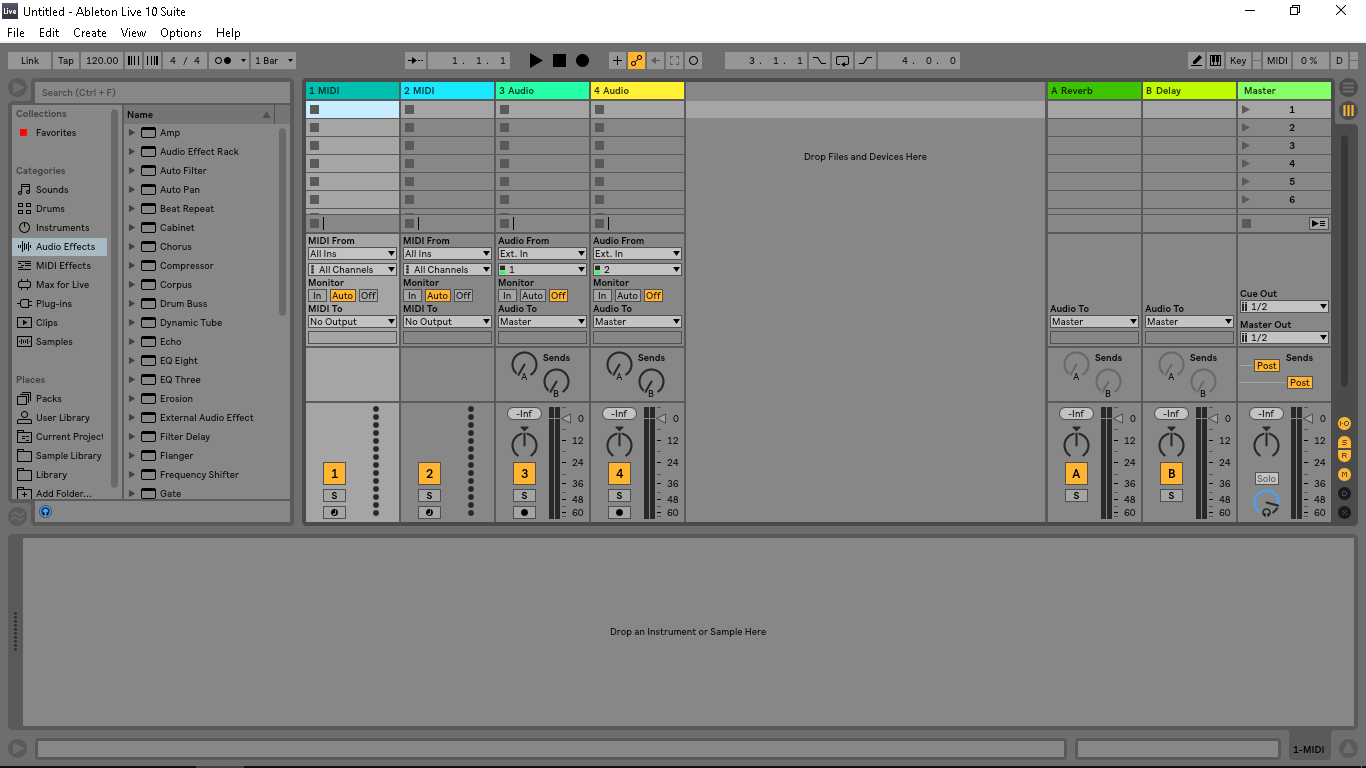
Task: Switch on MIDI Map Mode
Action: click(x=1277, y=60)
